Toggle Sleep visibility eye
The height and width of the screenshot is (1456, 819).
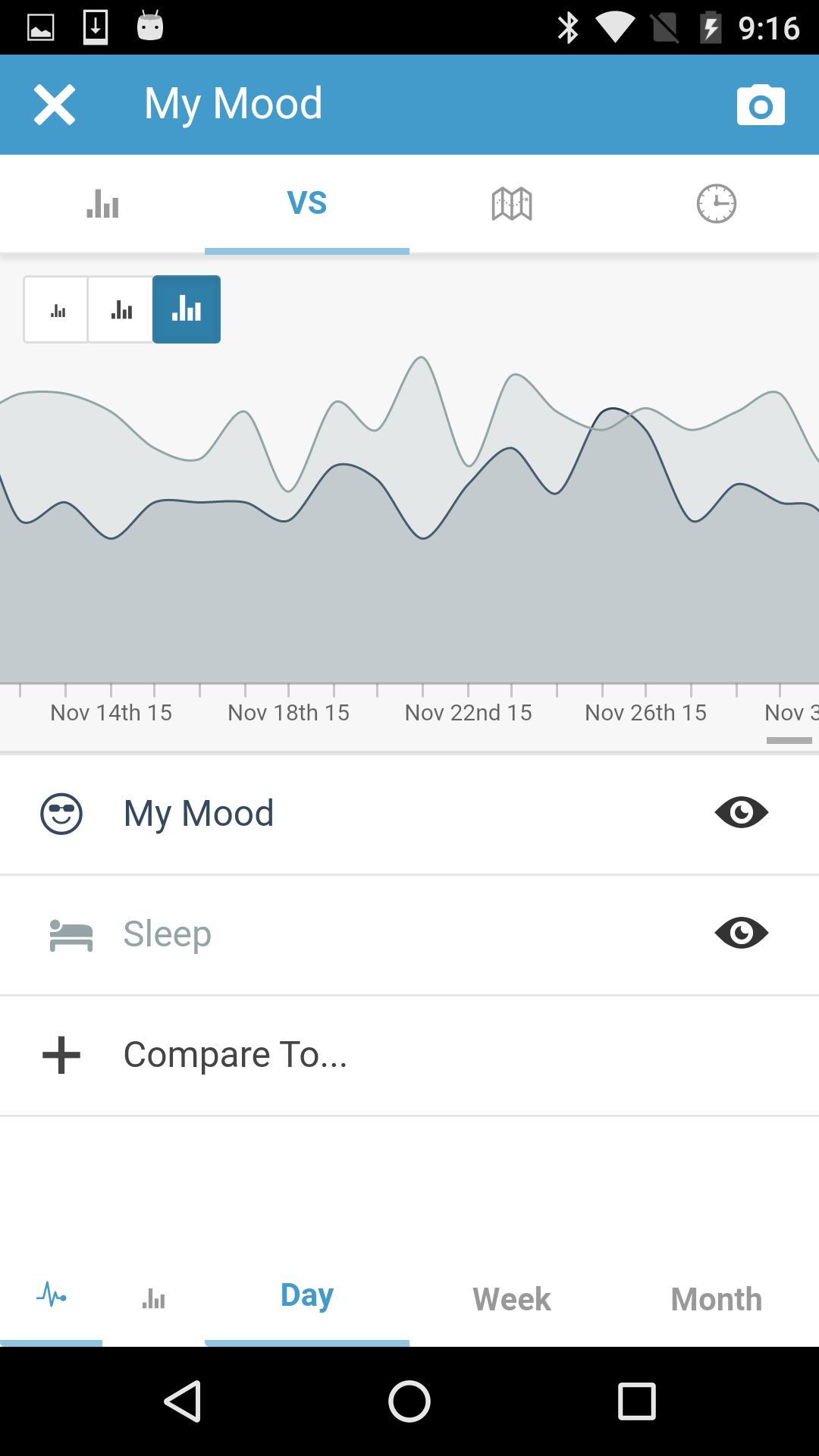pos(742,933)
